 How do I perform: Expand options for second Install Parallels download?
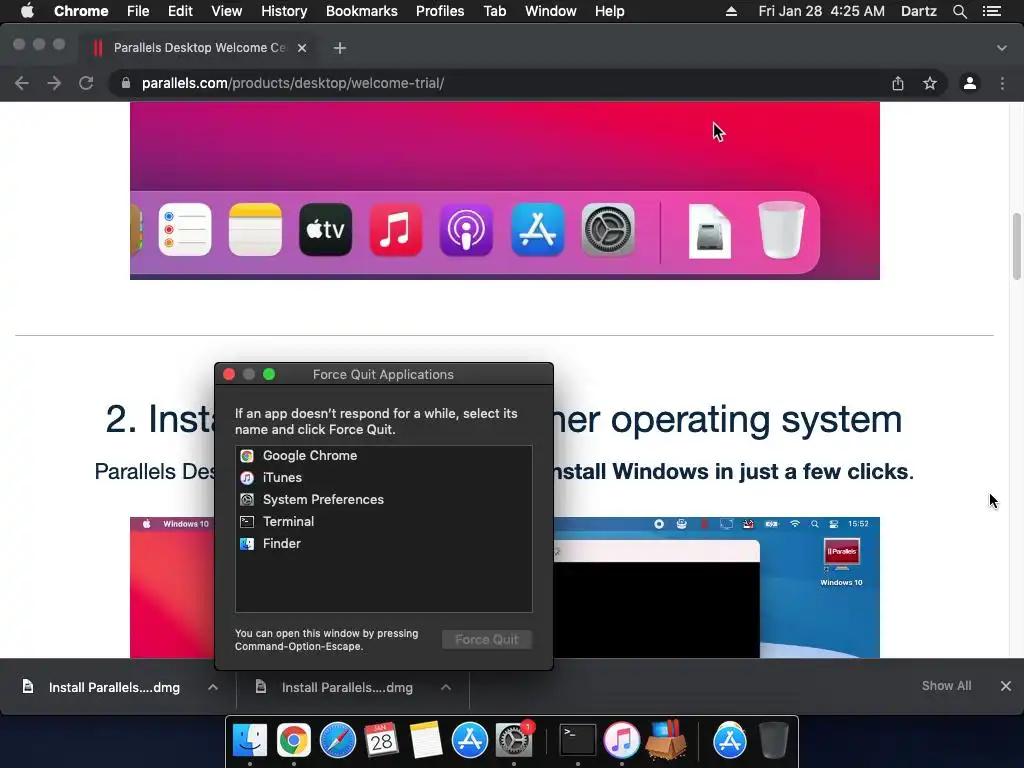[446, 687]
